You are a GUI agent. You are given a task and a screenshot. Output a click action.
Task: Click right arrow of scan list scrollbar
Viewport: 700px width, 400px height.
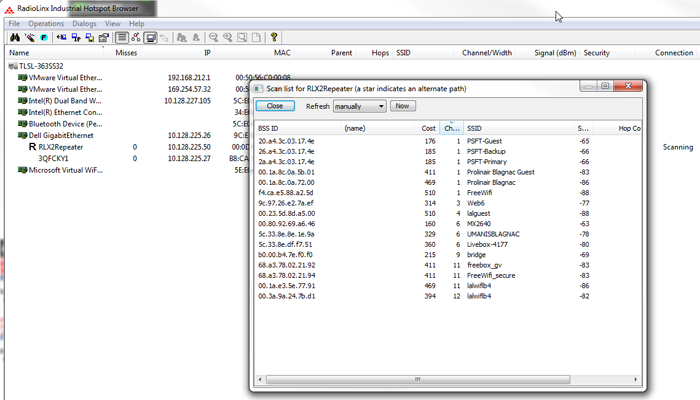coord(636,379)
